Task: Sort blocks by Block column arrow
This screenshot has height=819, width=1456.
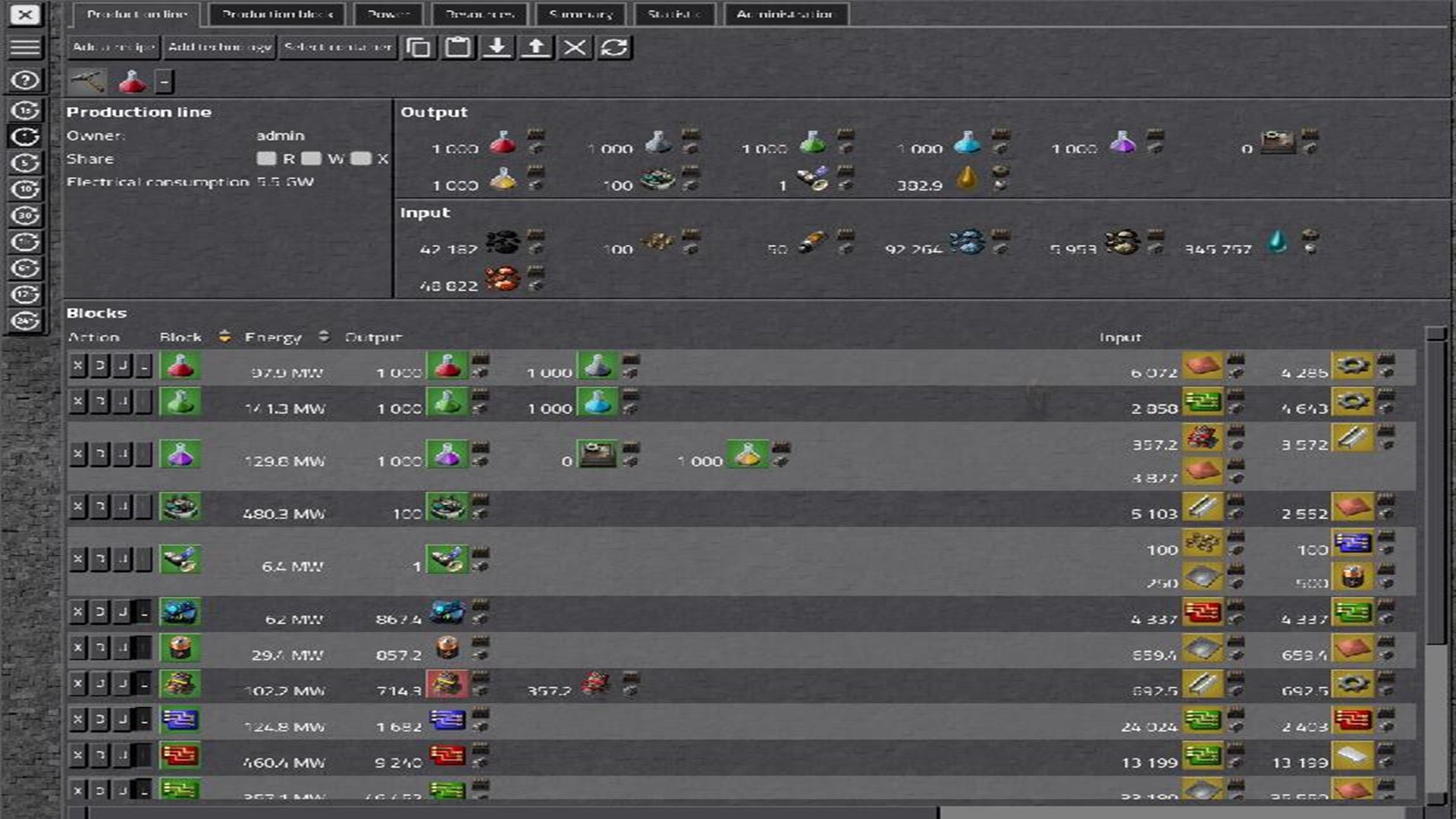Action: [224, 336]
